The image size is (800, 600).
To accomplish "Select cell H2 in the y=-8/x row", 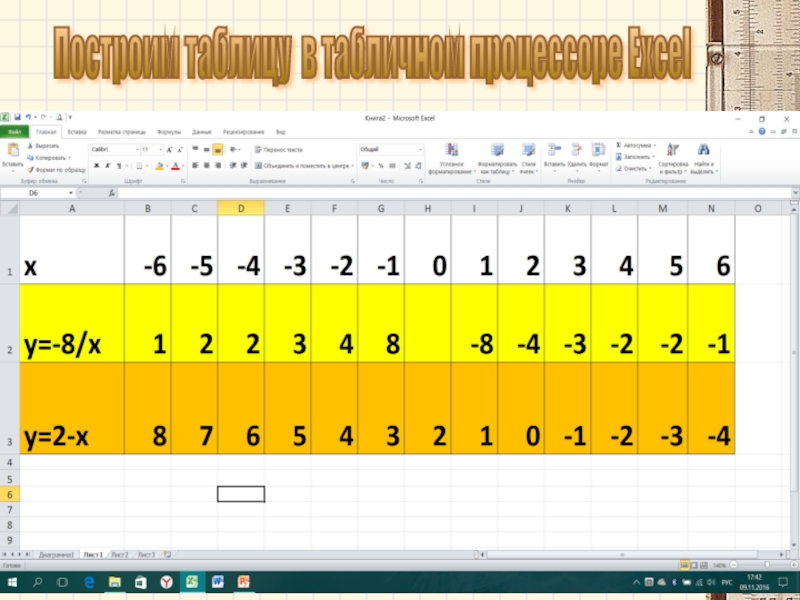I will 427,323.
